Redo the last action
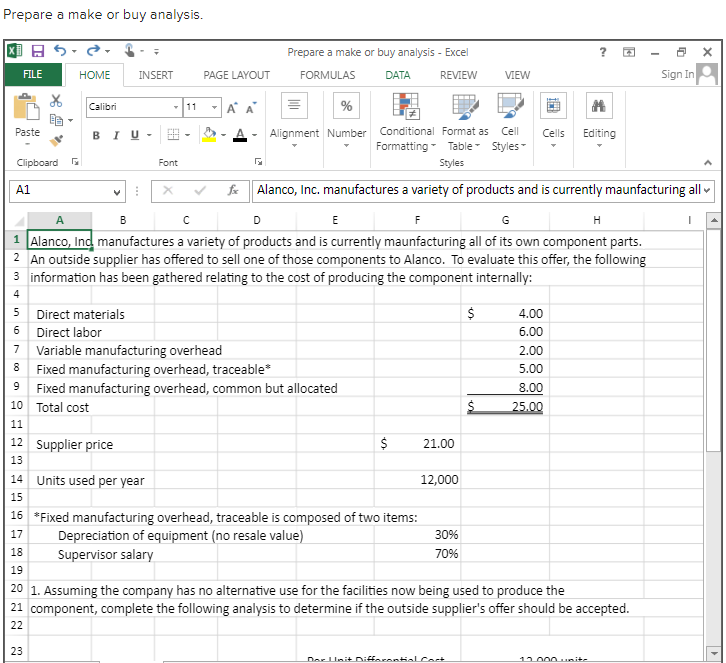The width and height of the screenshot is (726, 663). tap(93, 50)
